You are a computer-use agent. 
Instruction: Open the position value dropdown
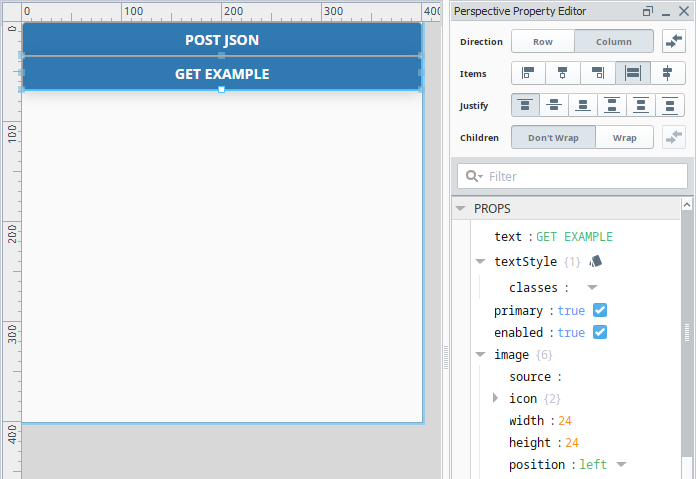621,464
